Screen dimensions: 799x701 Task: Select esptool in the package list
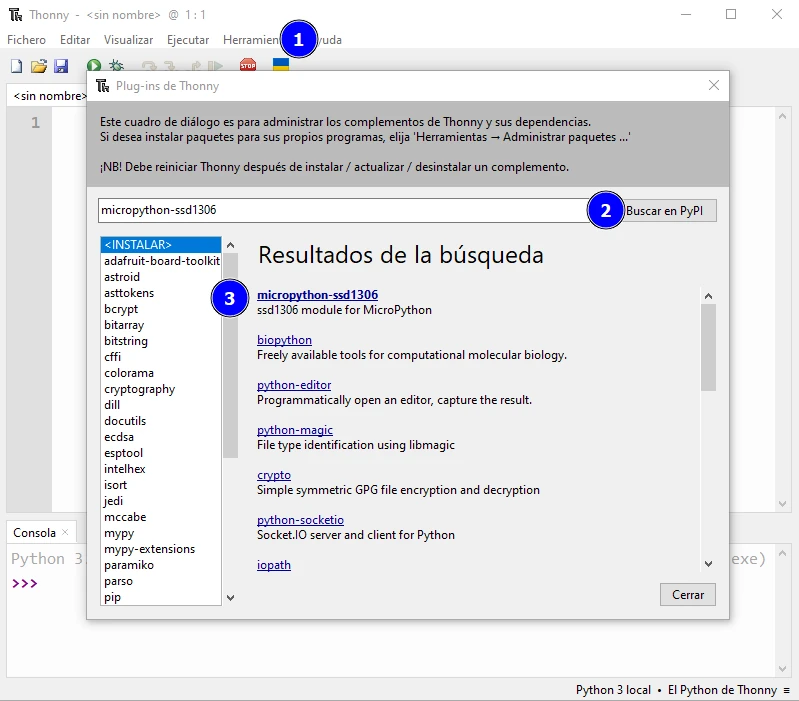161,453
